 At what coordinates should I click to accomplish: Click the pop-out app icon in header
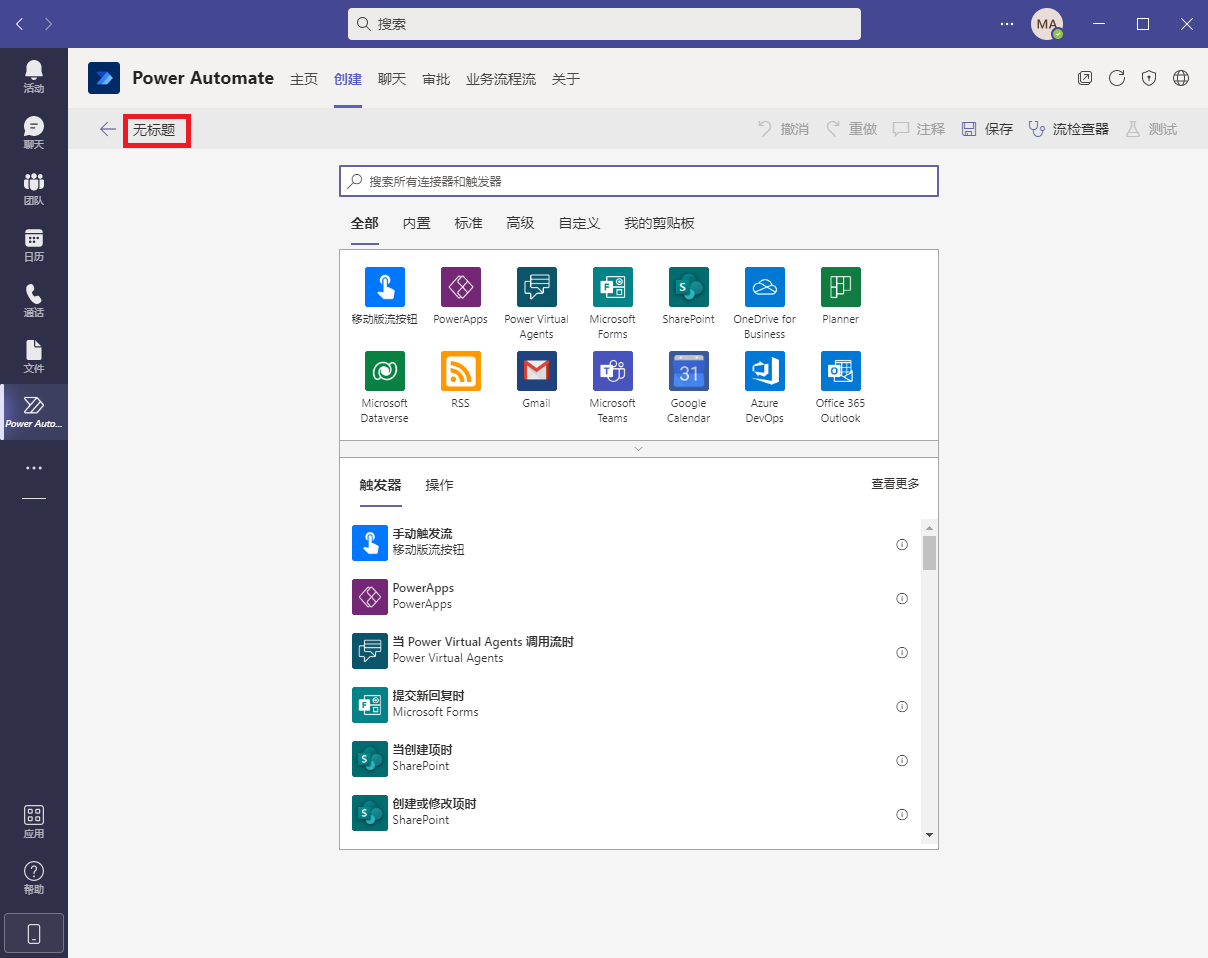[1085, 78]
